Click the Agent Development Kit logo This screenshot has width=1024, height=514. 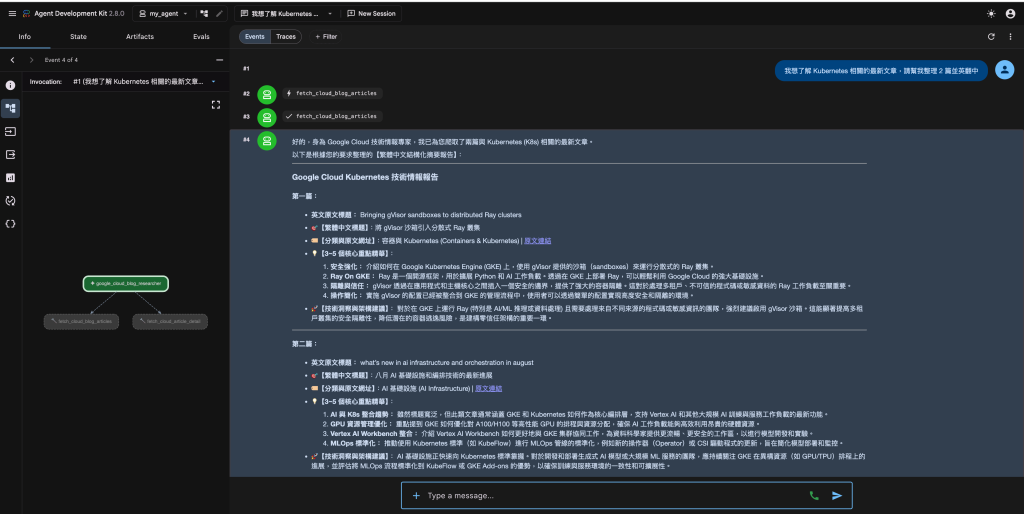(x=27, y=13)
